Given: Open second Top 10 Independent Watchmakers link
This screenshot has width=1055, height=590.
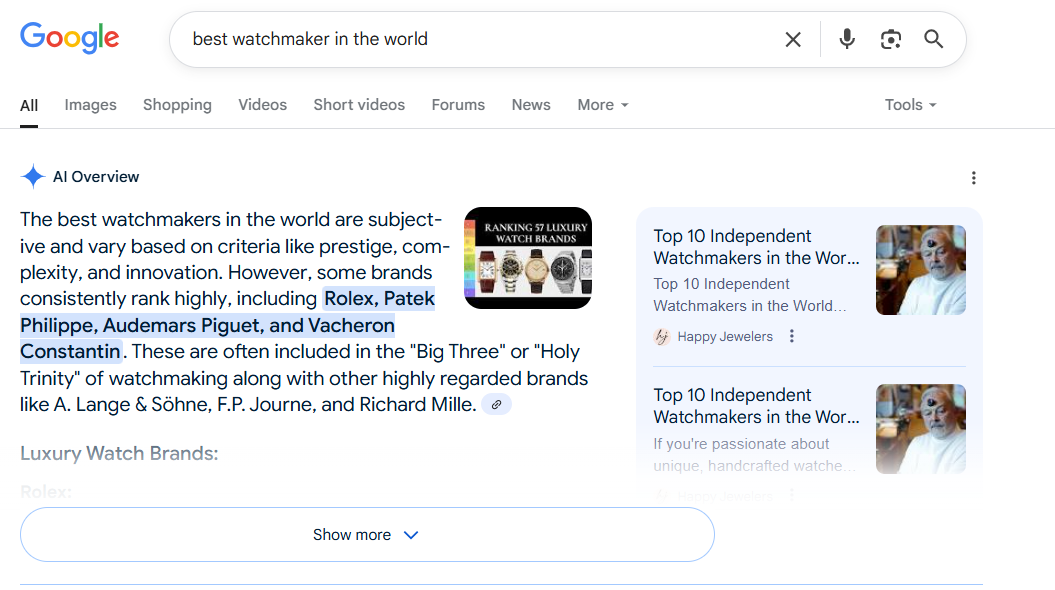Looking at the screenshot, I should point(756,406).
